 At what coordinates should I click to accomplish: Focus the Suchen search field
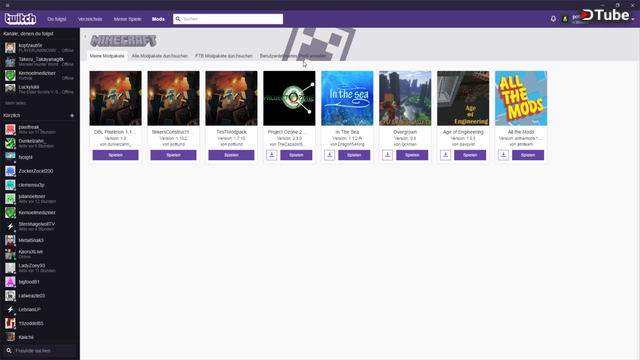[x=228, y=19]
